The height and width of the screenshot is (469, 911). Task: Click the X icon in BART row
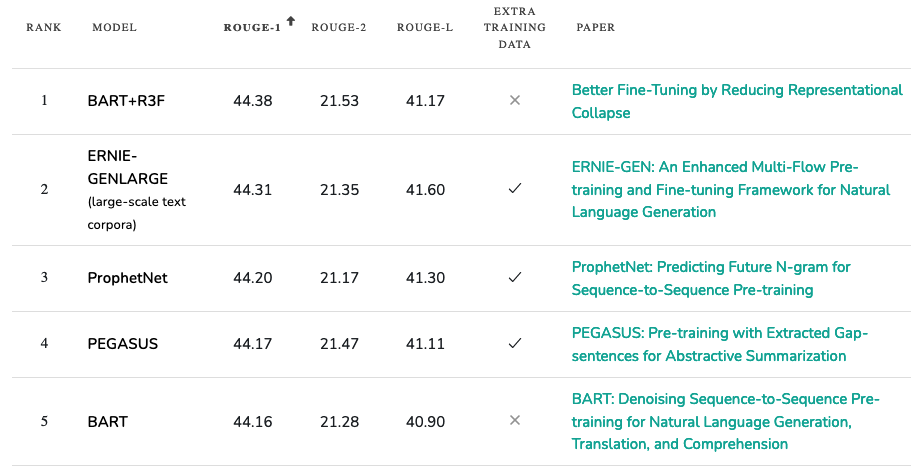click(514, 421)
